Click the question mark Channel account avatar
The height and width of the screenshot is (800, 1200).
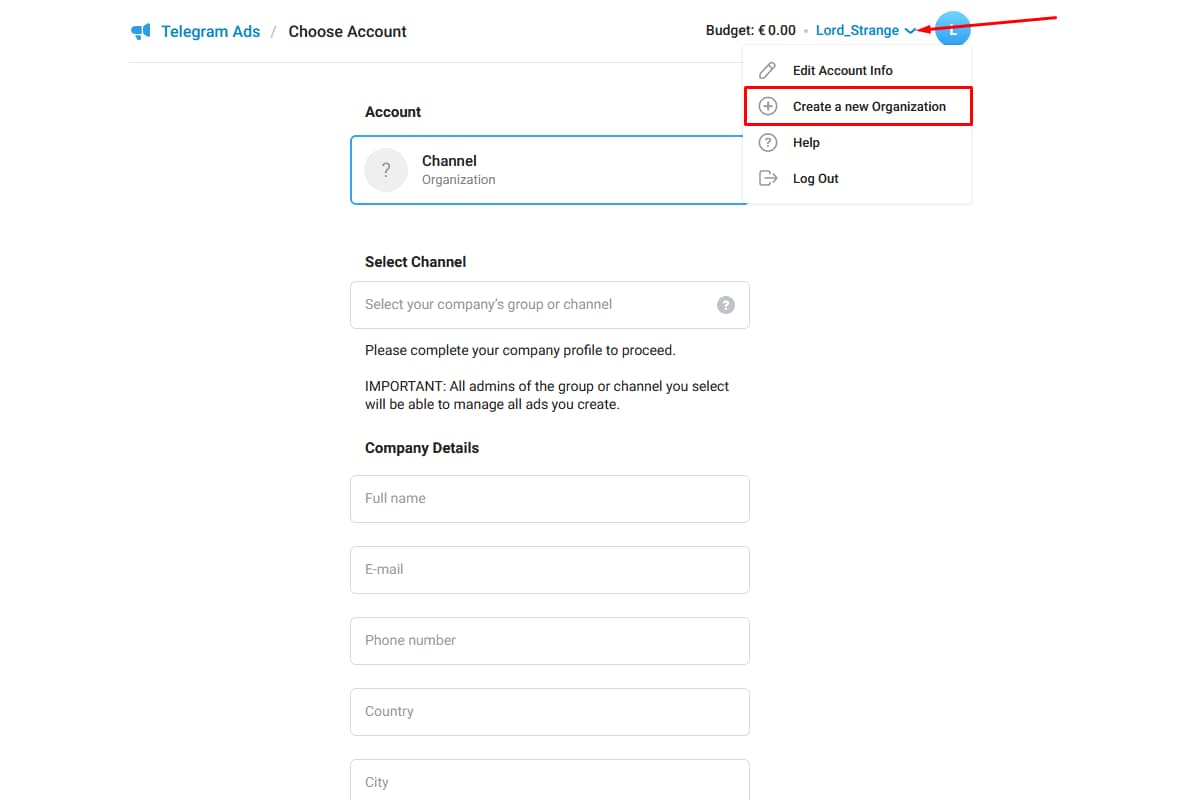pos(386,170)
